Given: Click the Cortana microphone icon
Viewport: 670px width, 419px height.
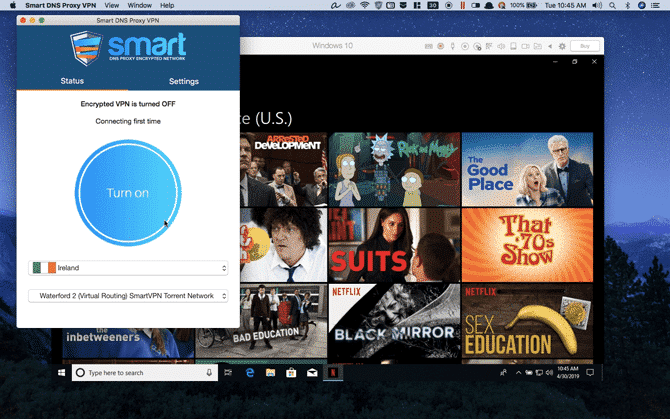Looking at the screenshot, I should pyautogui.click(x=209, y=372).
